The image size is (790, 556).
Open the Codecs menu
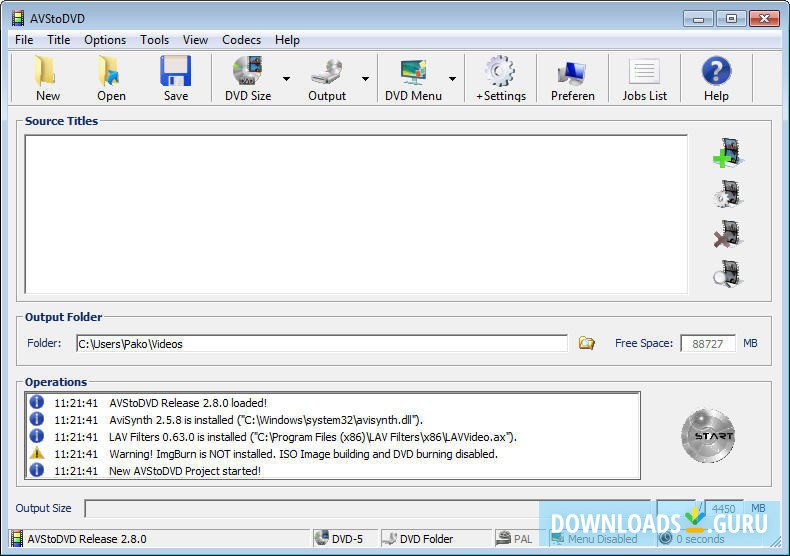coord(241,40)
